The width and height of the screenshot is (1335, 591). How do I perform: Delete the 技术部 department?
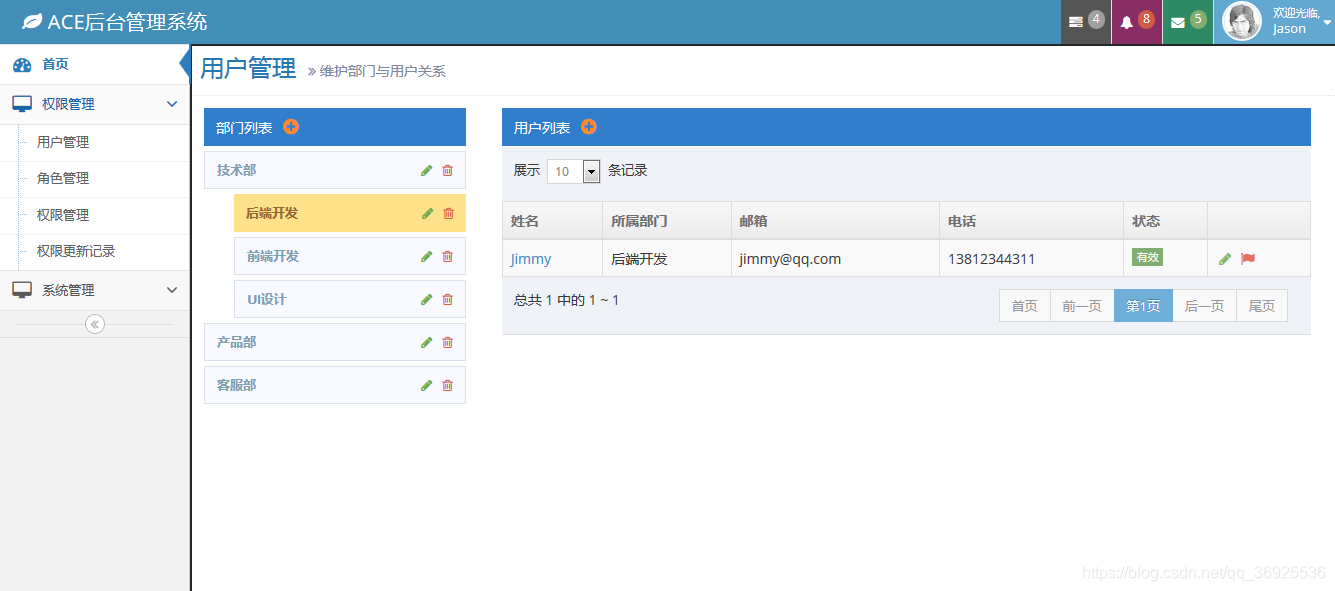[x=447, y=171]
